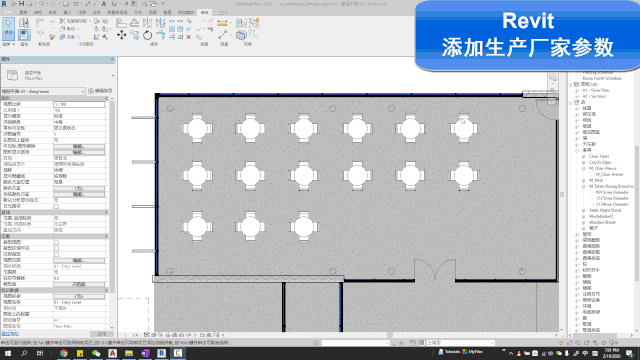Click the Type Properties icon

point(24,23)
